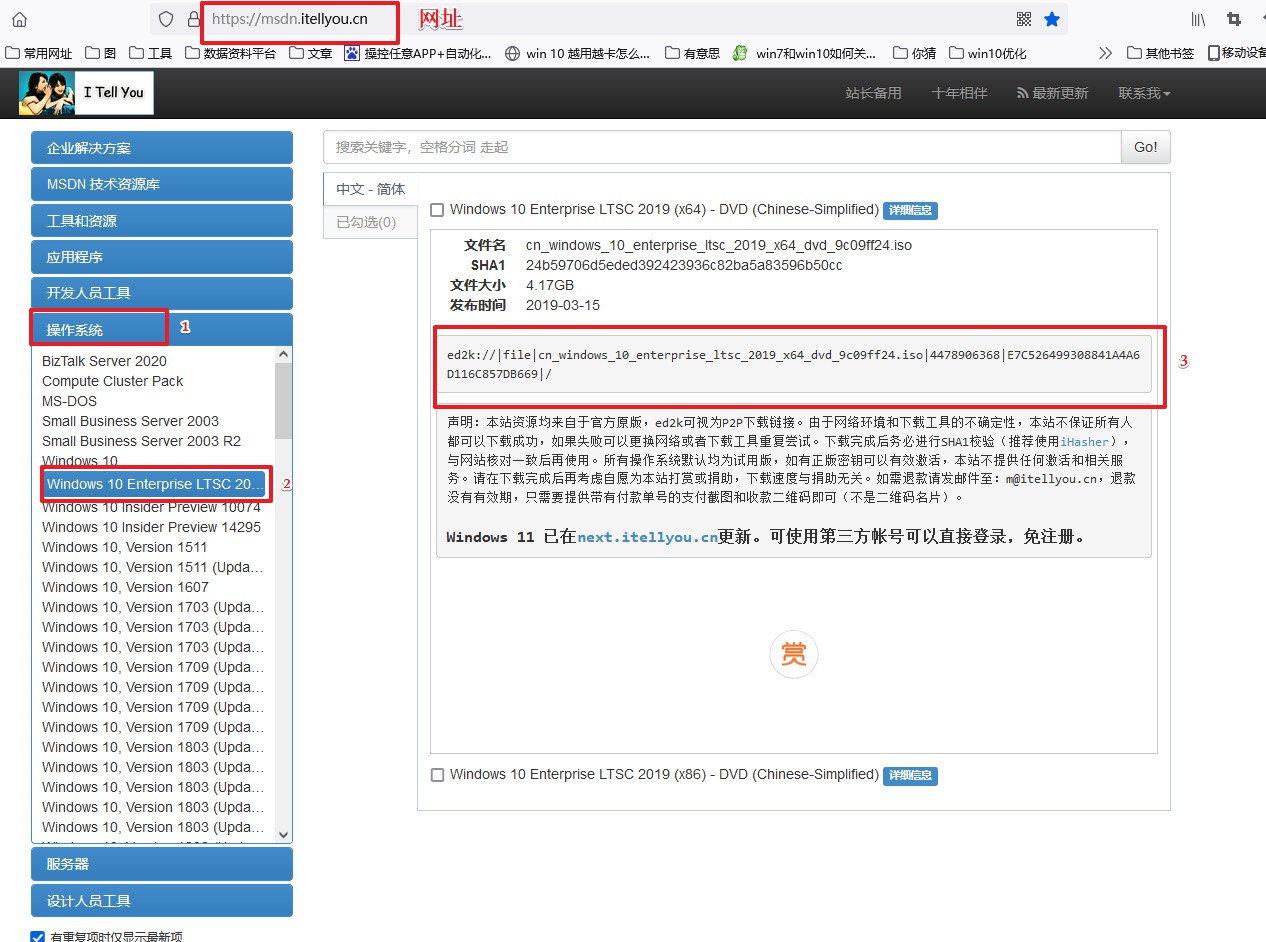This screenshot has height=942, width=1266.
Task: Check the Windows 10 Enterprise LTSC 2019 x64 checkbox
Action: 437,209
